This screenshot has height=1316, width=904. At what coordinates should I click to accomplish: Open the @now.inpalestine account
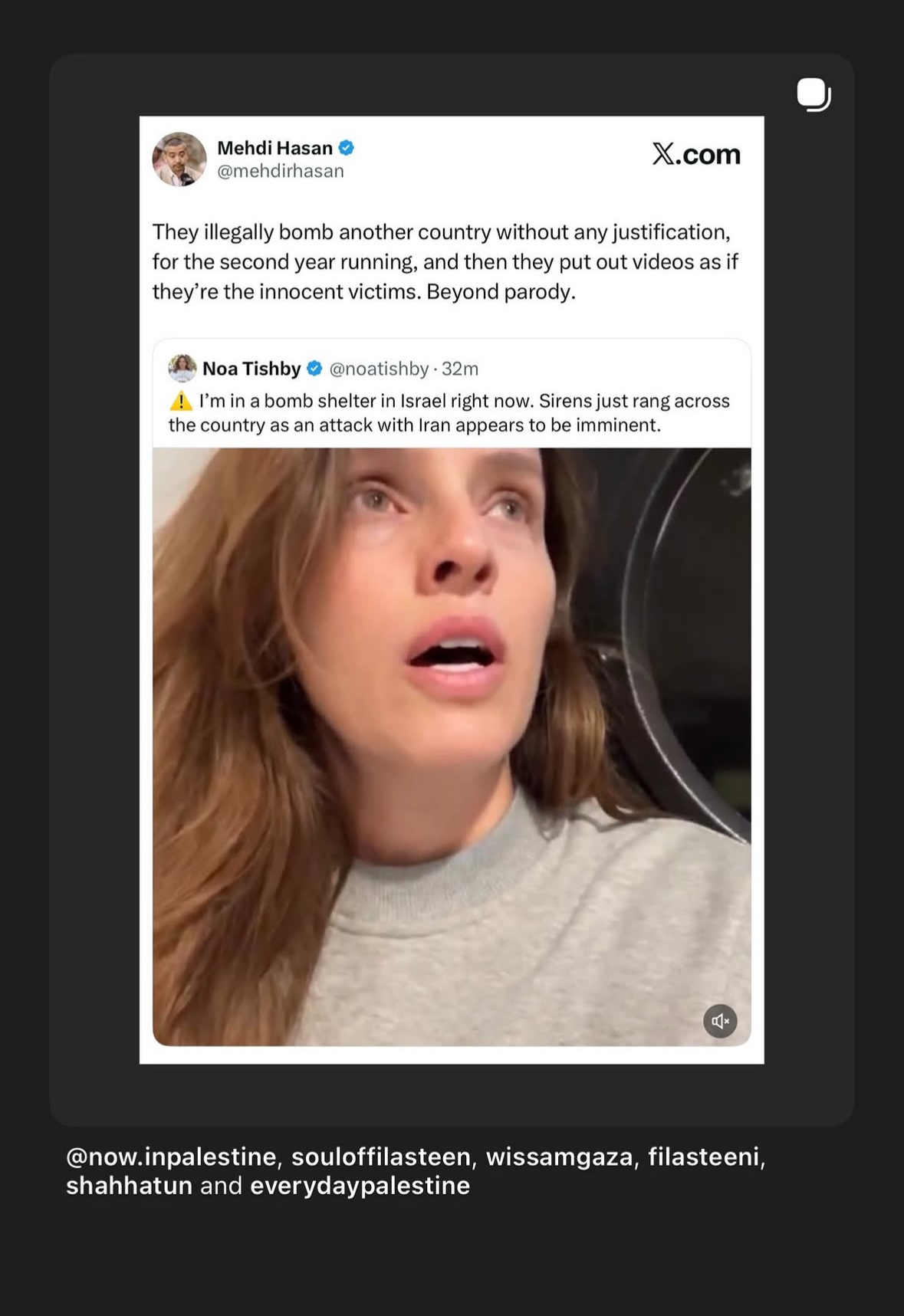pyautogui.click(x=171, y=1156)
